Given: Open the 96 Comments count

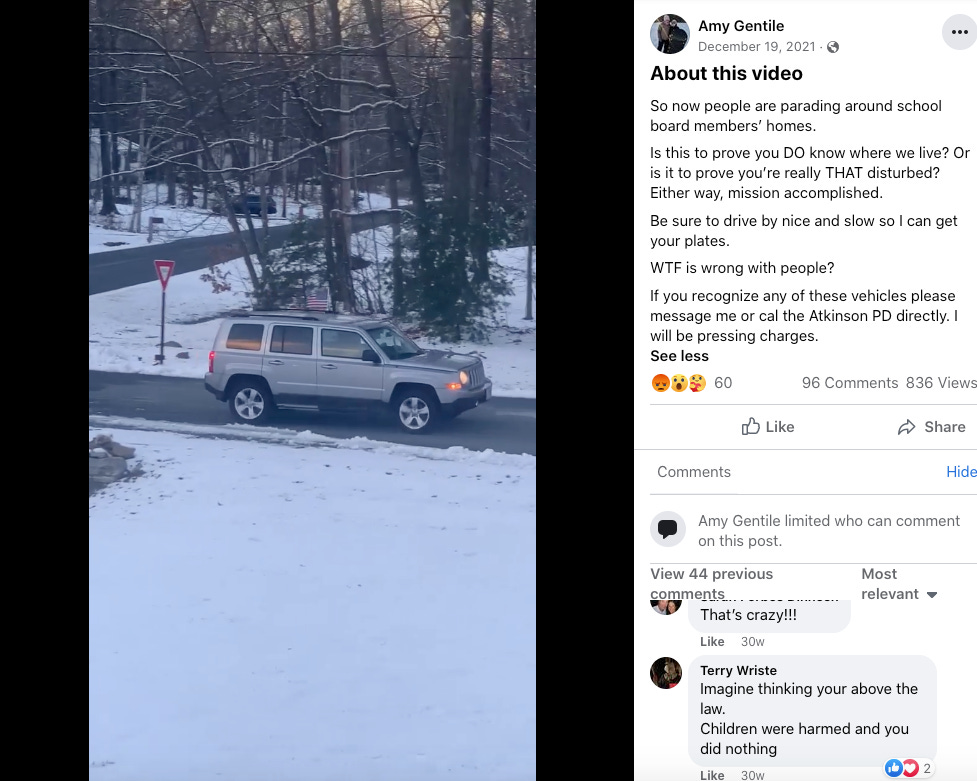Looking at the screenshot, I should tap(850, 383).
